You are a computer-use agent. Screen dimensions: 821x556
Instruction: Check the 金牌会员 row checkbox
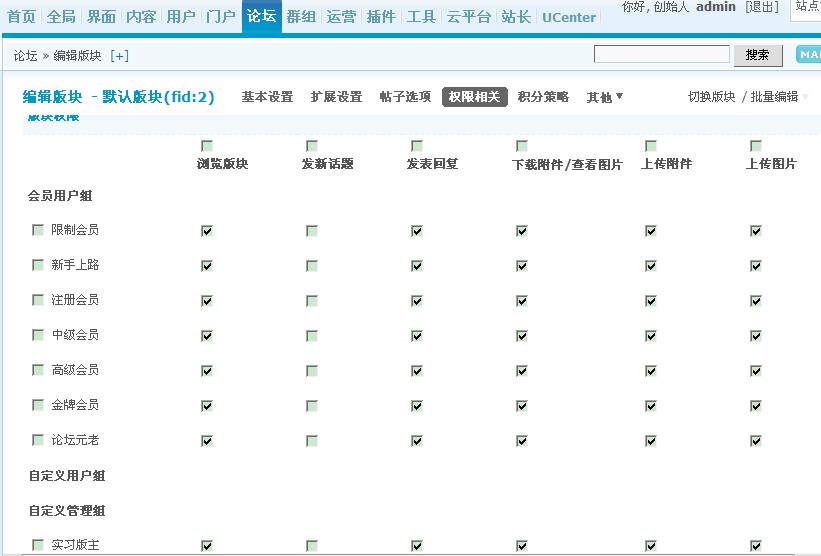[x=38, y=405]
